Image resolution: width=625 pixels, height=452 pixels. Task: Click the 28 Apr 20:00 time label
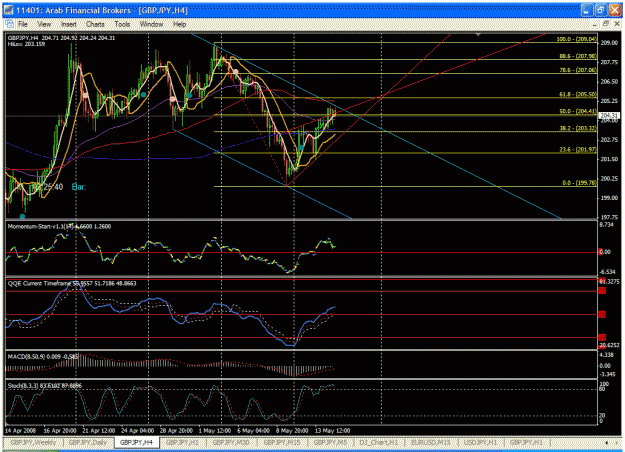(176, 431)
